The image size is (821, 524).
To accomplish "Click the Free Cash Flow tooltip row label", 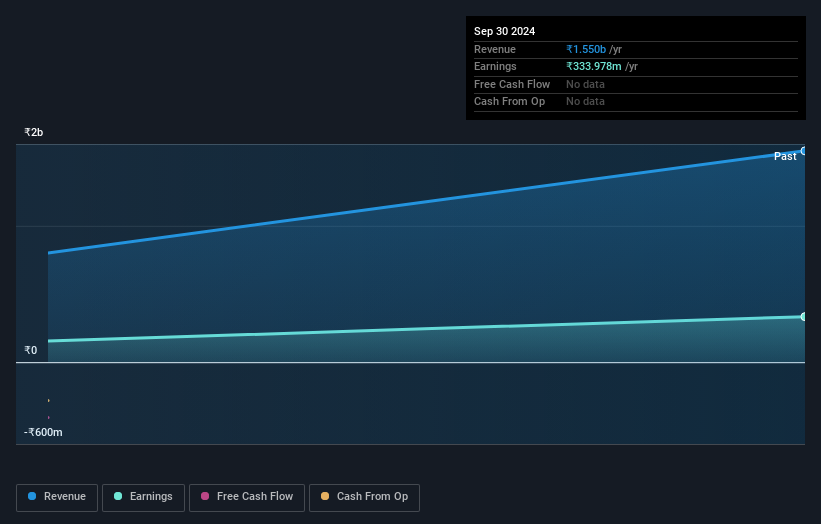I will [512, 84].
